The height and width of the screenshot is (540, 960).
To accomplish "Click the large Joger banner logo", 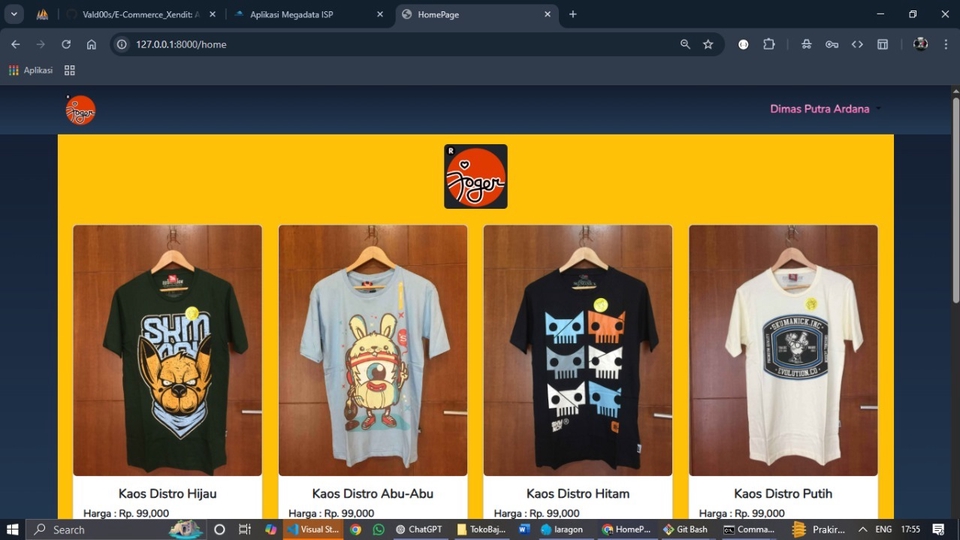I will tap(476, 176).
